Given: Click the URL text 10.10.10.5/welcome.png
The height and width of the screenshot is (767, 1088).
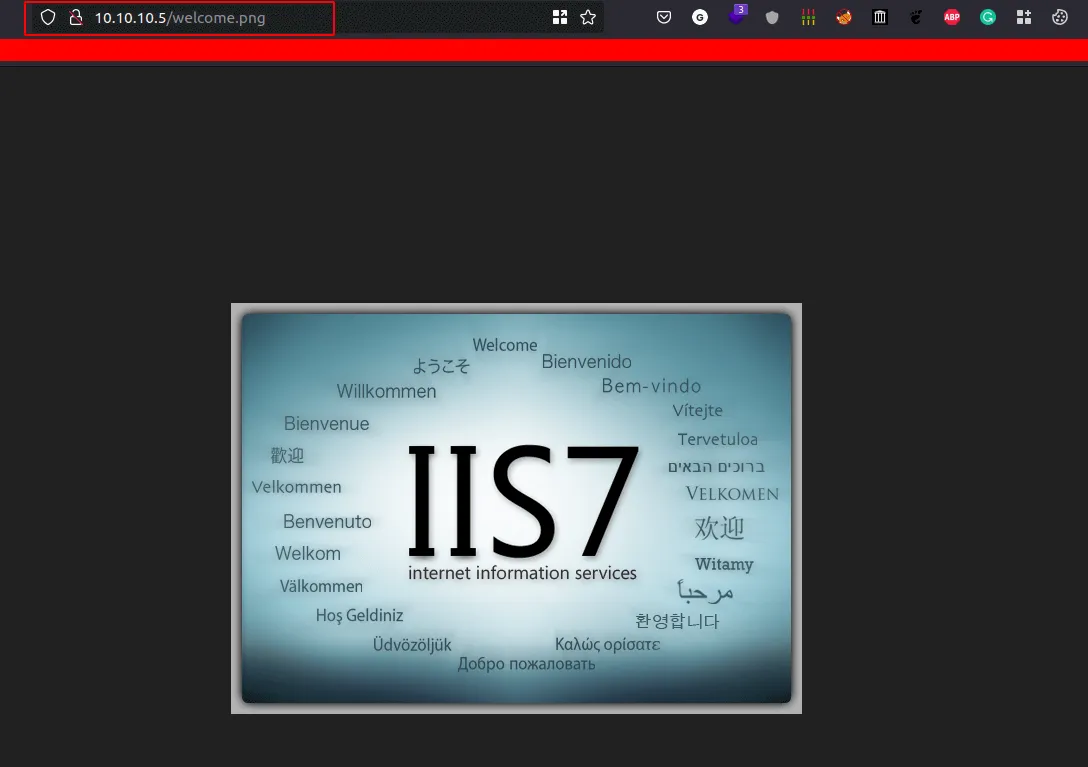Looking at the screenshot, I should point(180,17).
